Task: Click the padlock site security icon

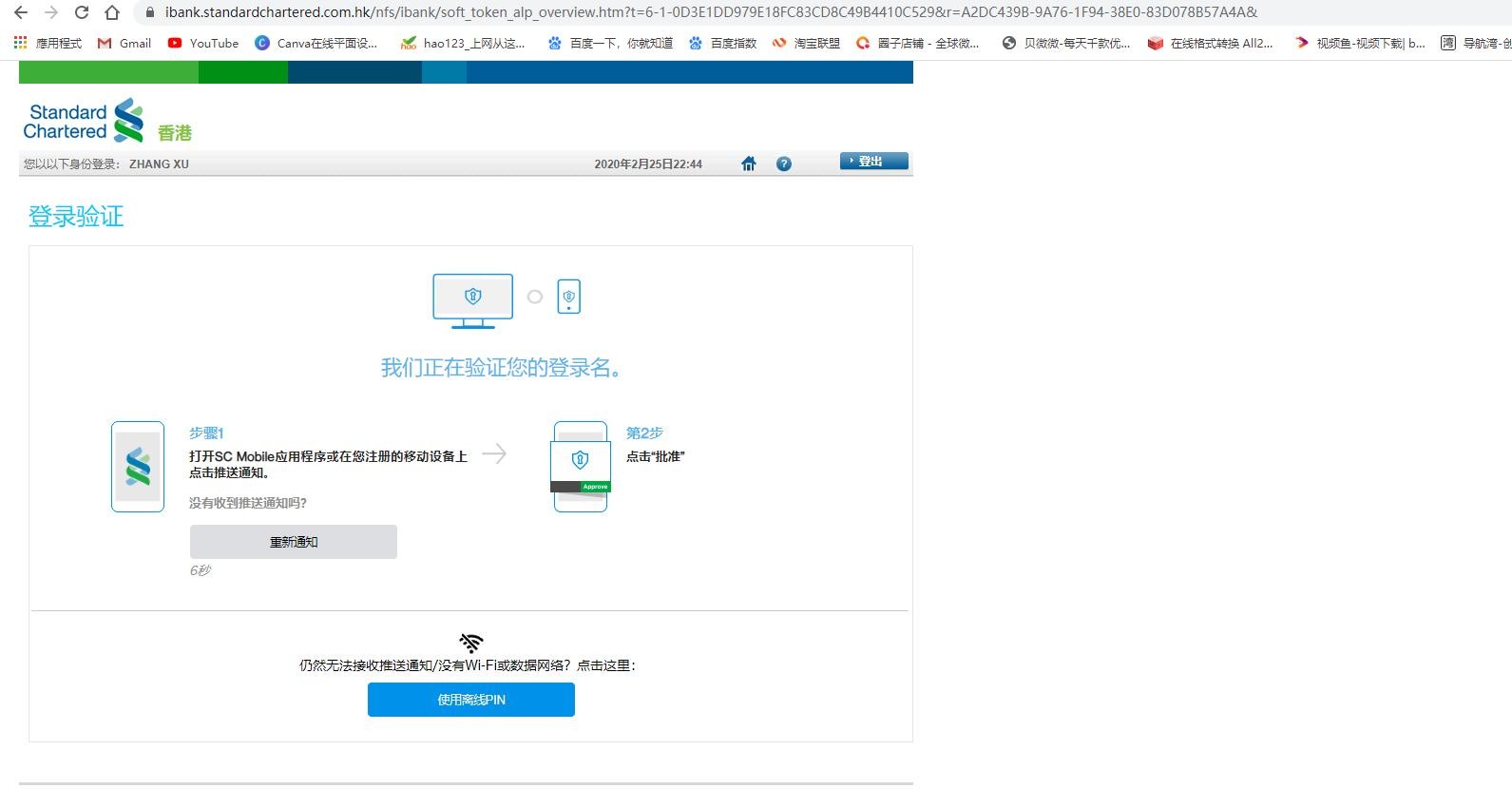Action: (x=149, y=12)
